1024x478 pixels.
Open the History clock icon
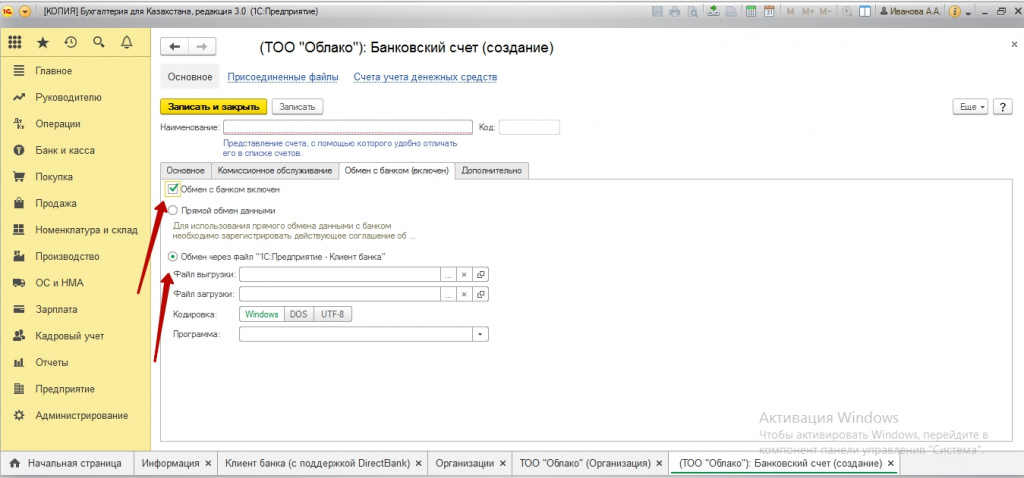[x=71, y=42]
